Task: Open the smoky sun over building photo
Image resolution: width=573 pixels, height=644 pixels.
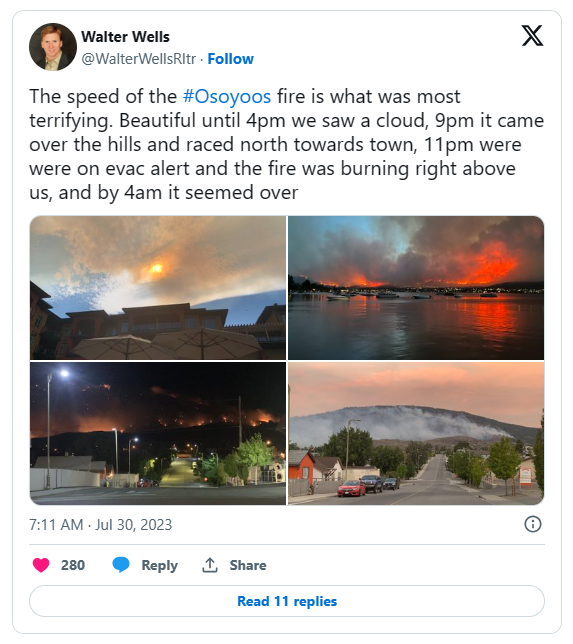Action: pos(158,288)
